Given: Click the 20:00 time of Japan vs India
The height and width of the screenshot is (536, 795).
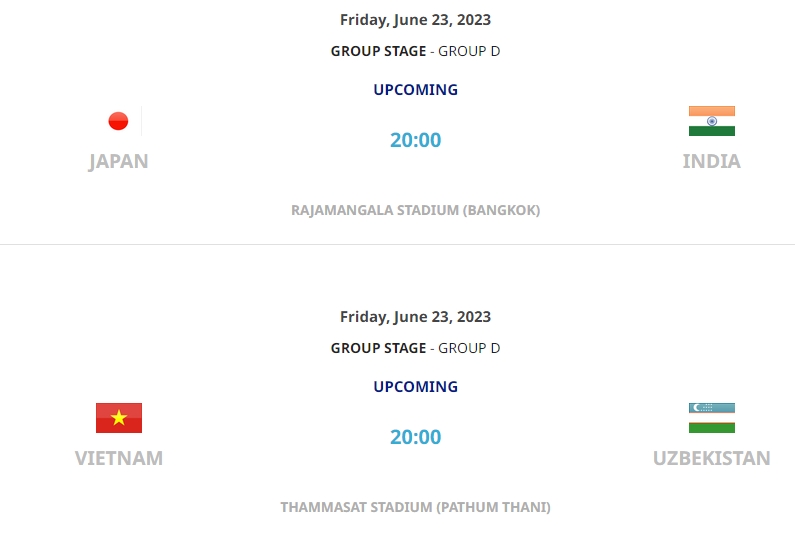Looking at the screenshot, I should click(416, 140).
